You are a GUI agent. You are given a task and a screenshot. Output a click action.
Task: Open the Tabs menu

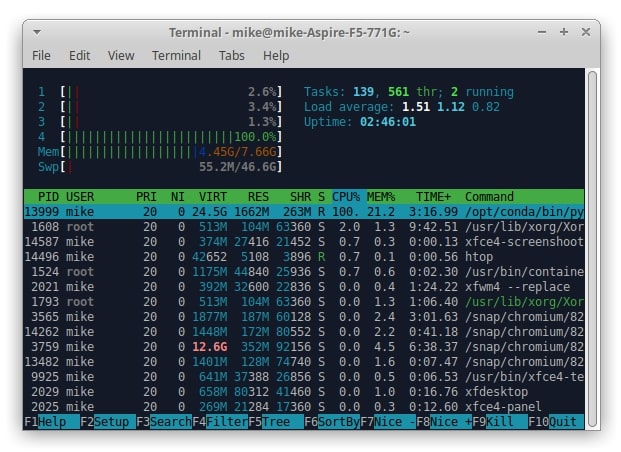point(232,55)
